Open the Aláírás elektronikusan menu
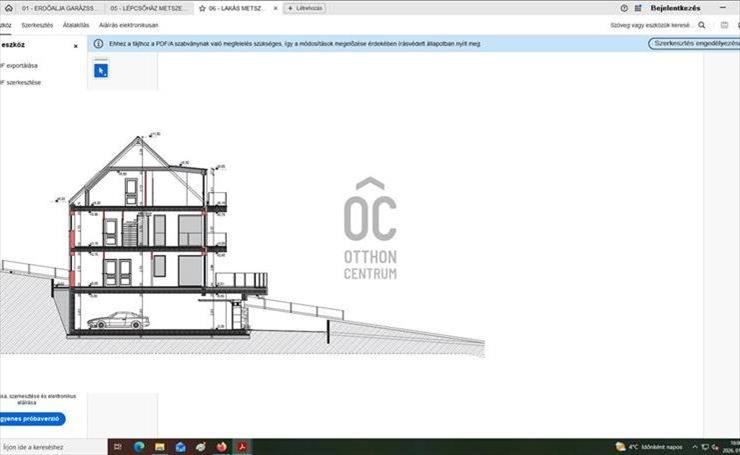This screenshot has height=455, width=740. tap(128, 25)
